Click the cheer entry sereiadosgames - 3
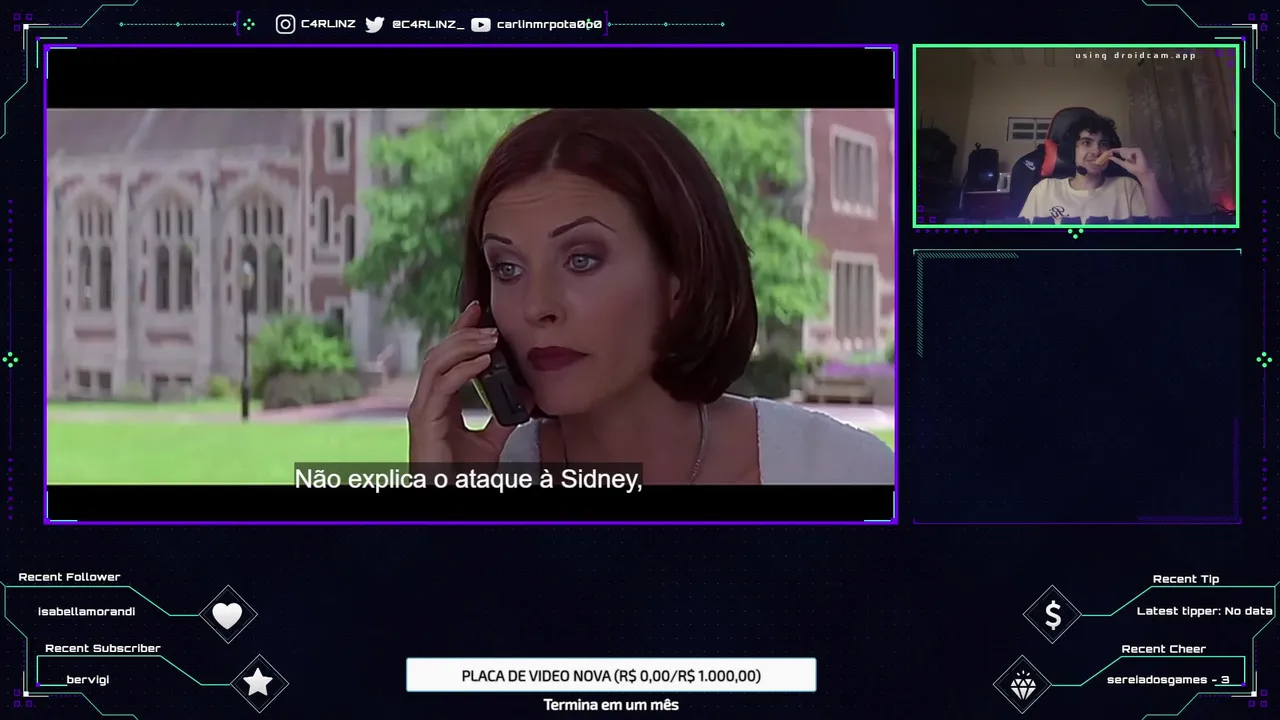The height and width of the screenshot is (720, 1280). click(x=1168, y=680)
